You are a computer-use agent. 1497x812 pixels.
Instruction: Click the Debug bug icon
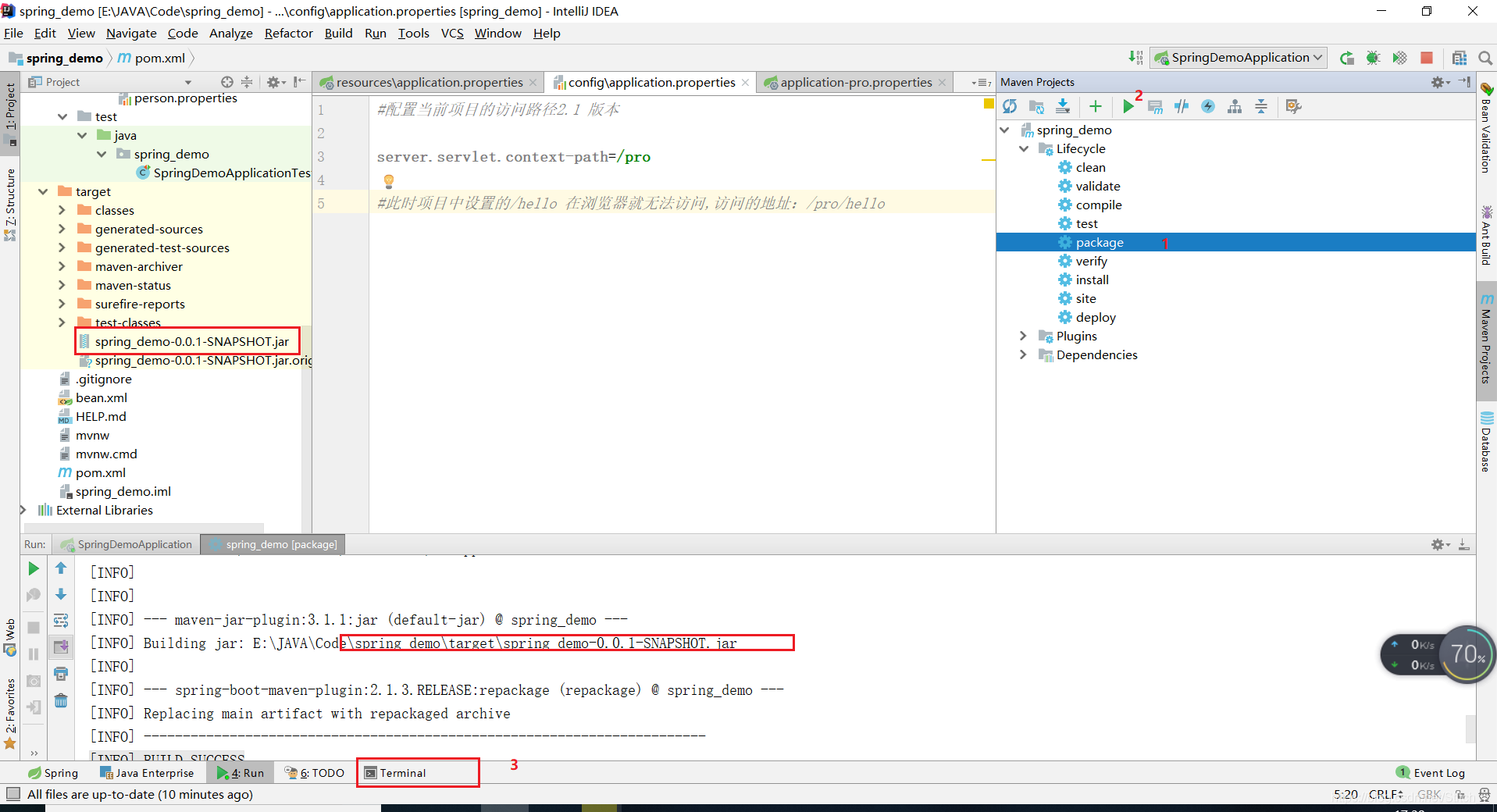1373,58
